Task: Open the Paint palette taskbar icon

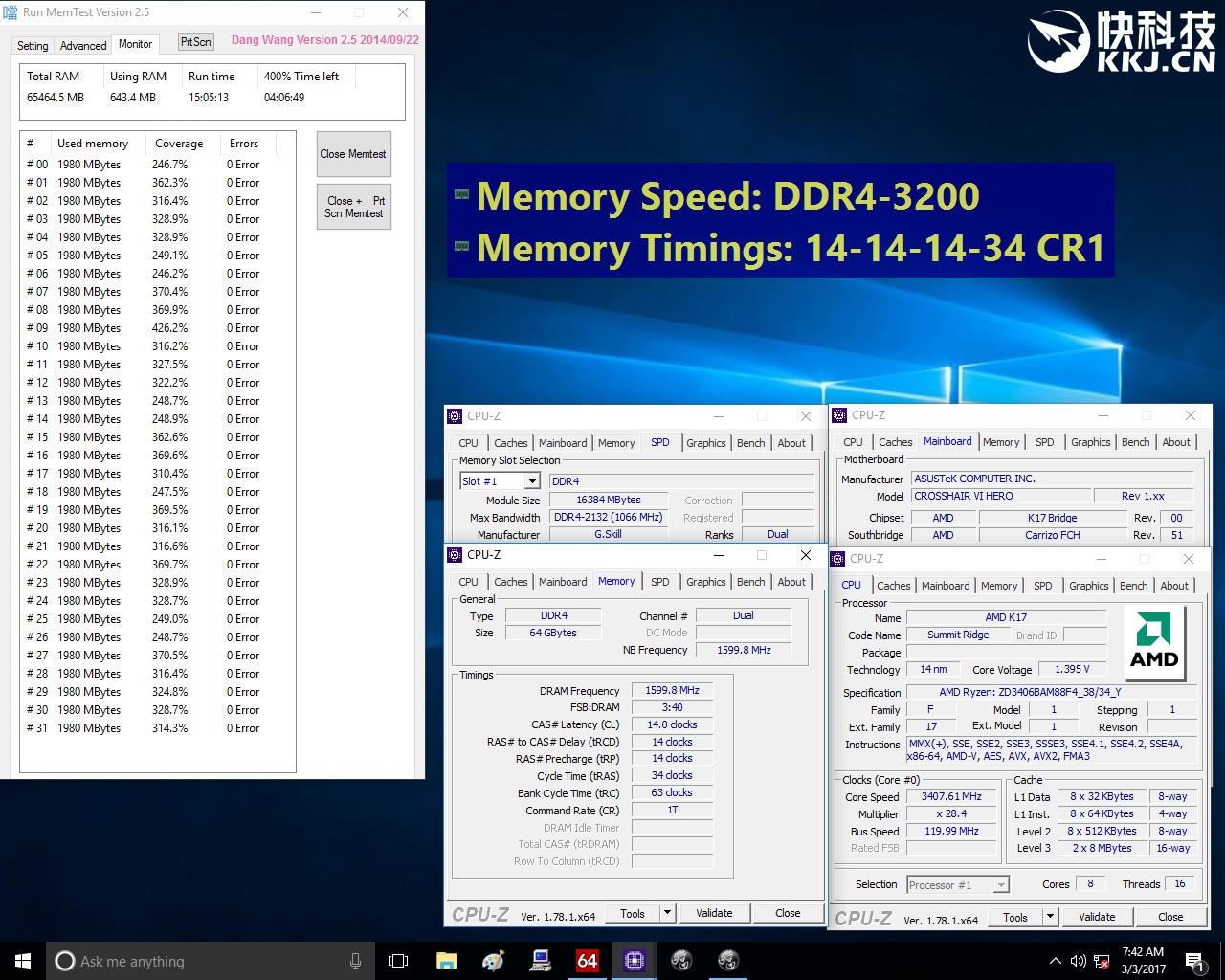Action: coord(493,961)
